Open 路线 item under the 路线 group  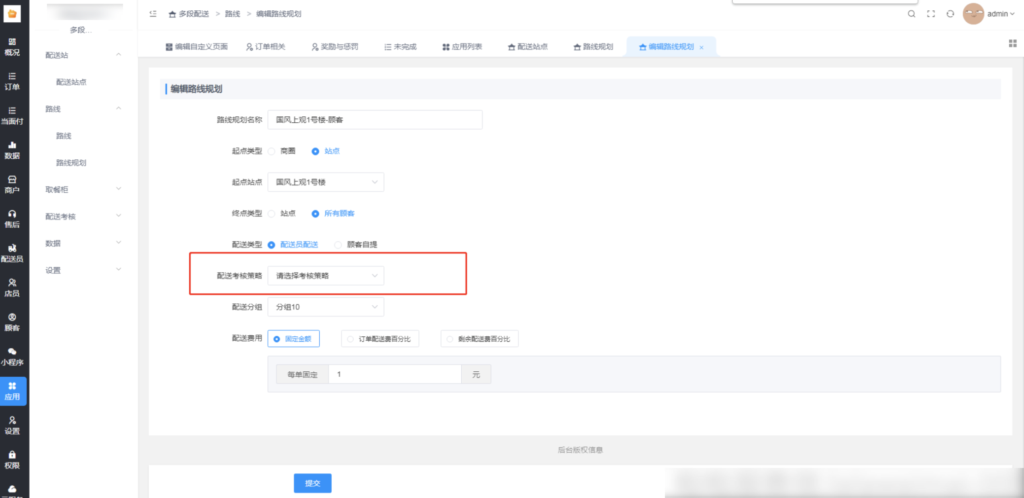63,136
